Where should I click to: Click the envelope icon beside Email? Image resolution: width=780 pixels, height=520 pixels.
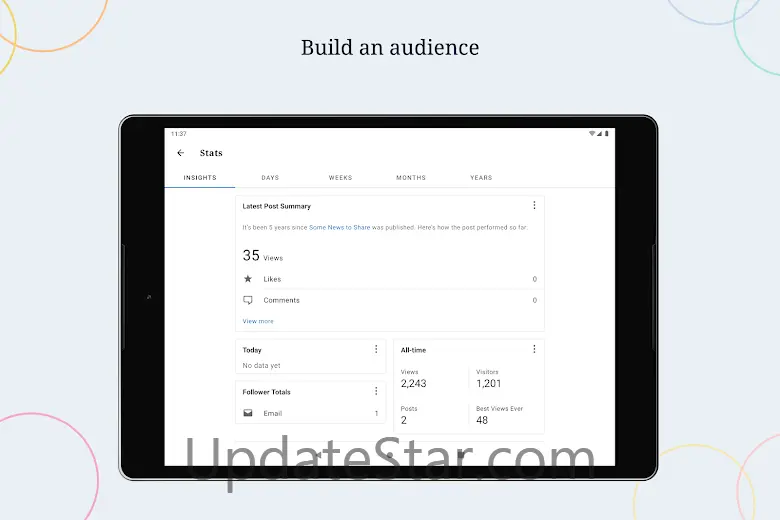click(x=248, y=413)
